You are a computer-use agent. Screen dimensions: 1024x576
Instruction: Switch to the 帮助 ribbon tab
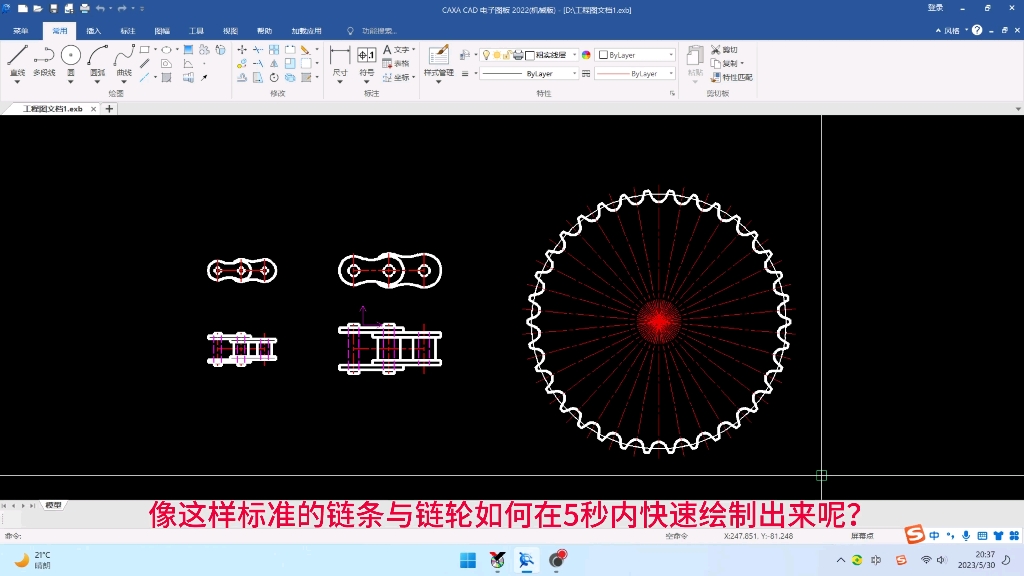[264, 31]
